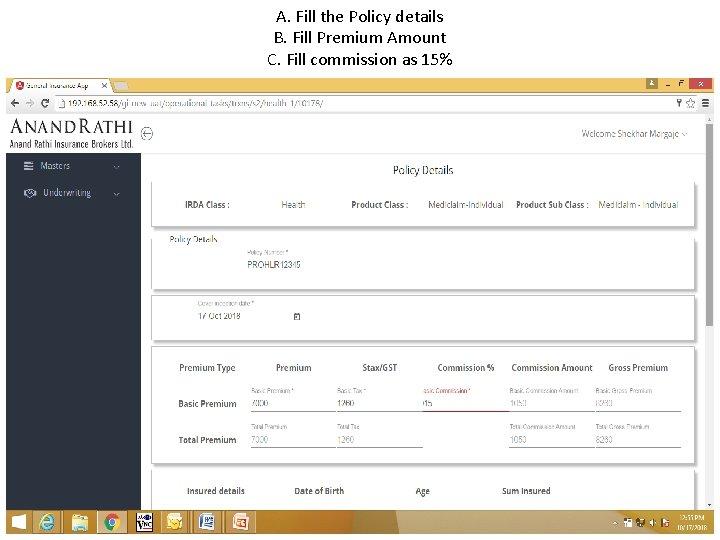Image resolution: width=720 pixels, height=540 pixels.
Task: Click the Health IRDA Class value
Action: [x=293, y=205]
